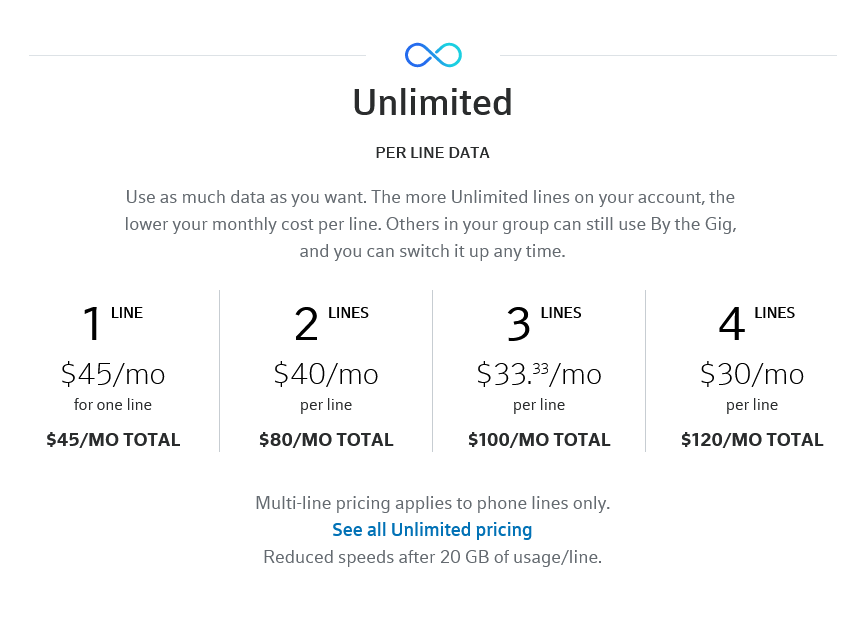The image size is (864, 635).
Task: Click the Unlimited plan heading
Action: coord(432,102)
